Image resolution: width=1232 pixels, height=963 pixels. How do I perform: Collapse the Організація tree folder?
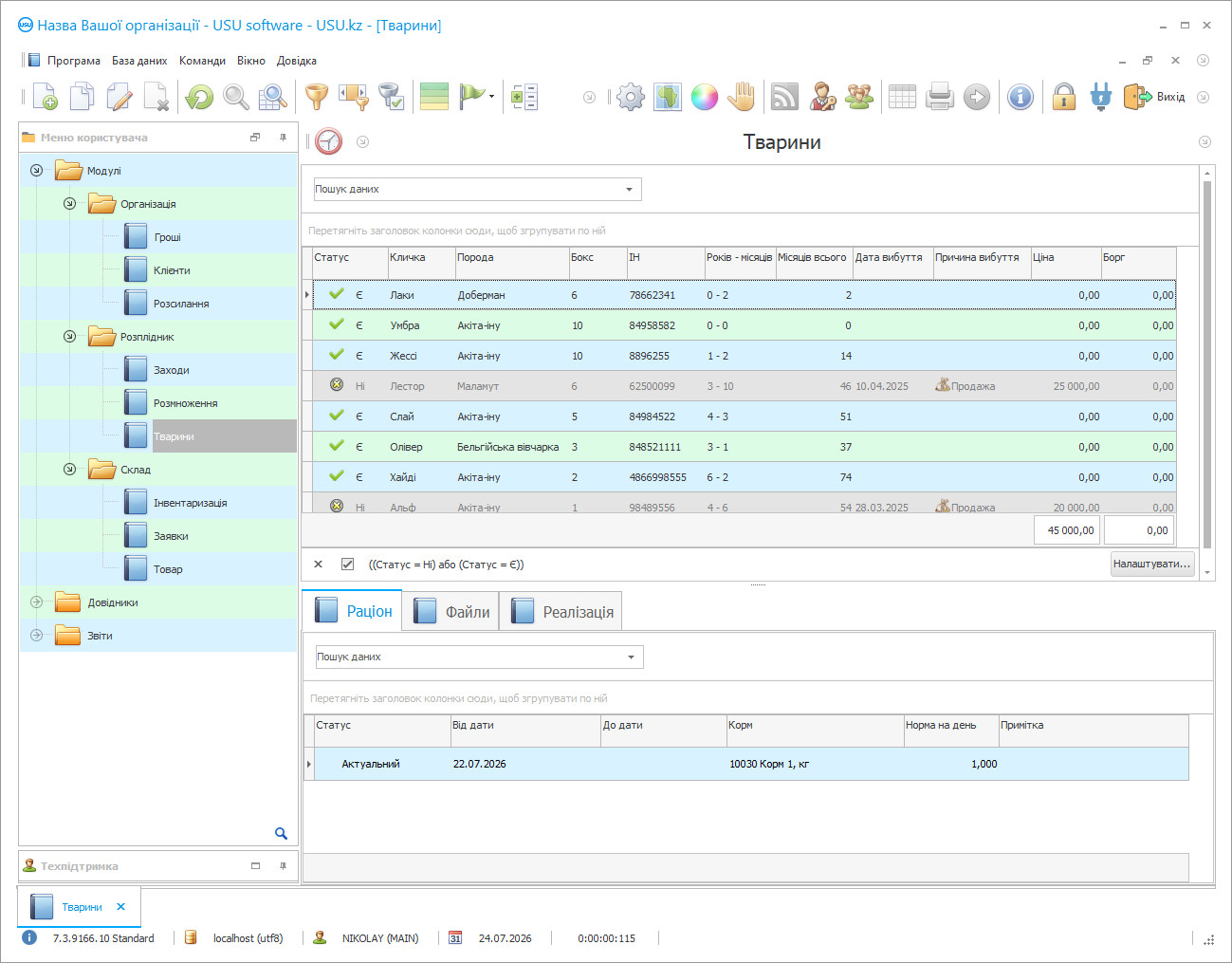[x=69, y=204]
